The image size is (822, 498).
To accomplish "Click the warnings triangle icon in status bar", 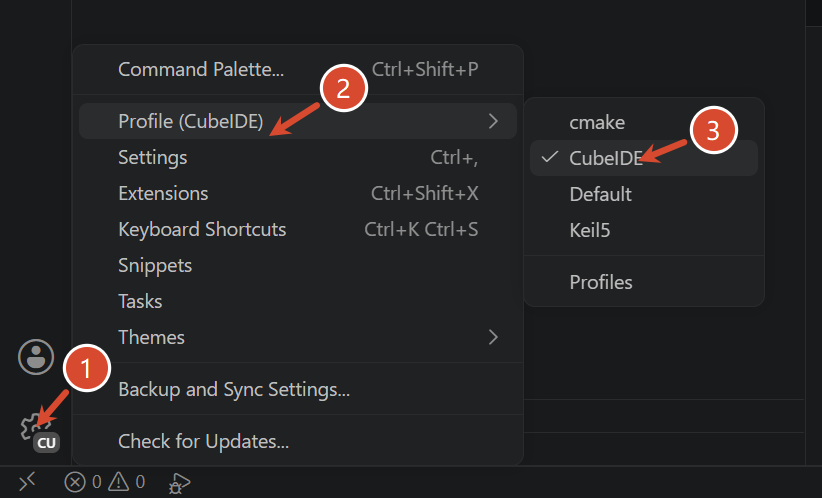I will pos(119,482).
